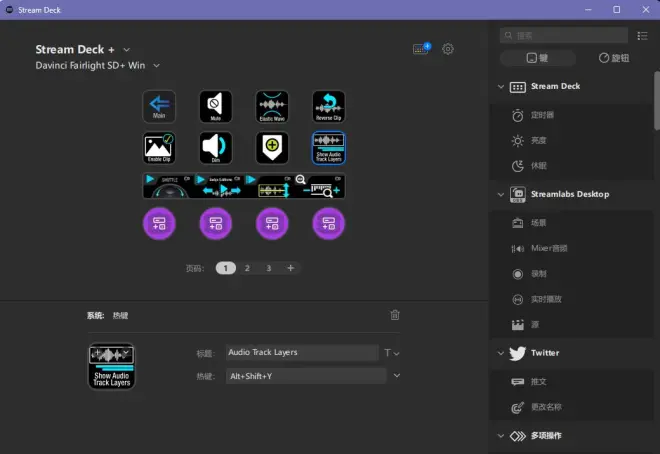Screen dimensions: 660x454
Task: Open the title text style dropdown
Action: (391, 353)
